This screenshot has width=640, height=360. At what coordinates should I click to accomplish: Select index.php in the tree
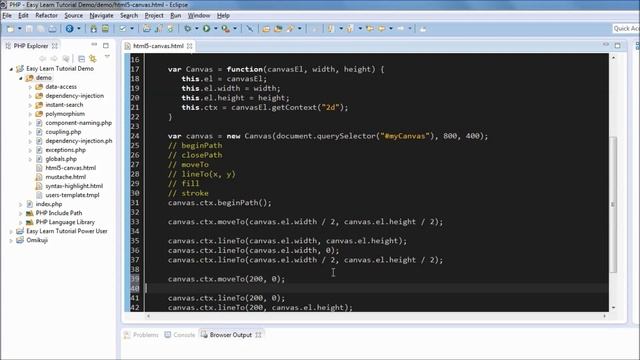[x=49, y=204]
